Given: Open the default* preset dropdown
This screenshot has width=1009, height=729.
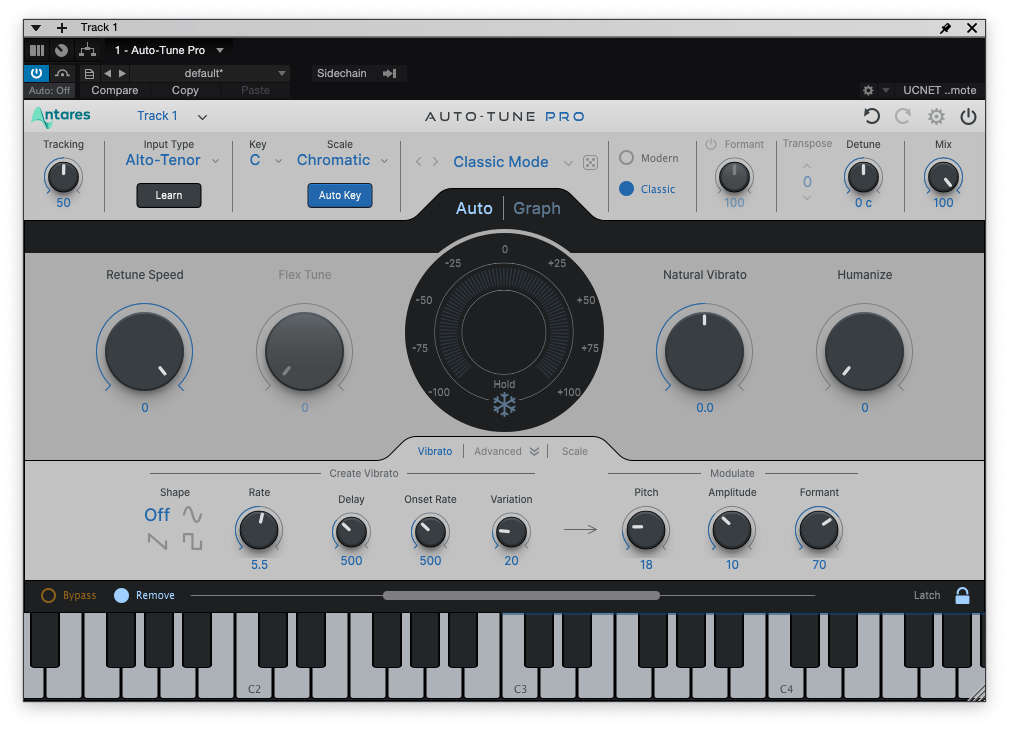Looking at the screenshot, I should [x=209, y=73].
